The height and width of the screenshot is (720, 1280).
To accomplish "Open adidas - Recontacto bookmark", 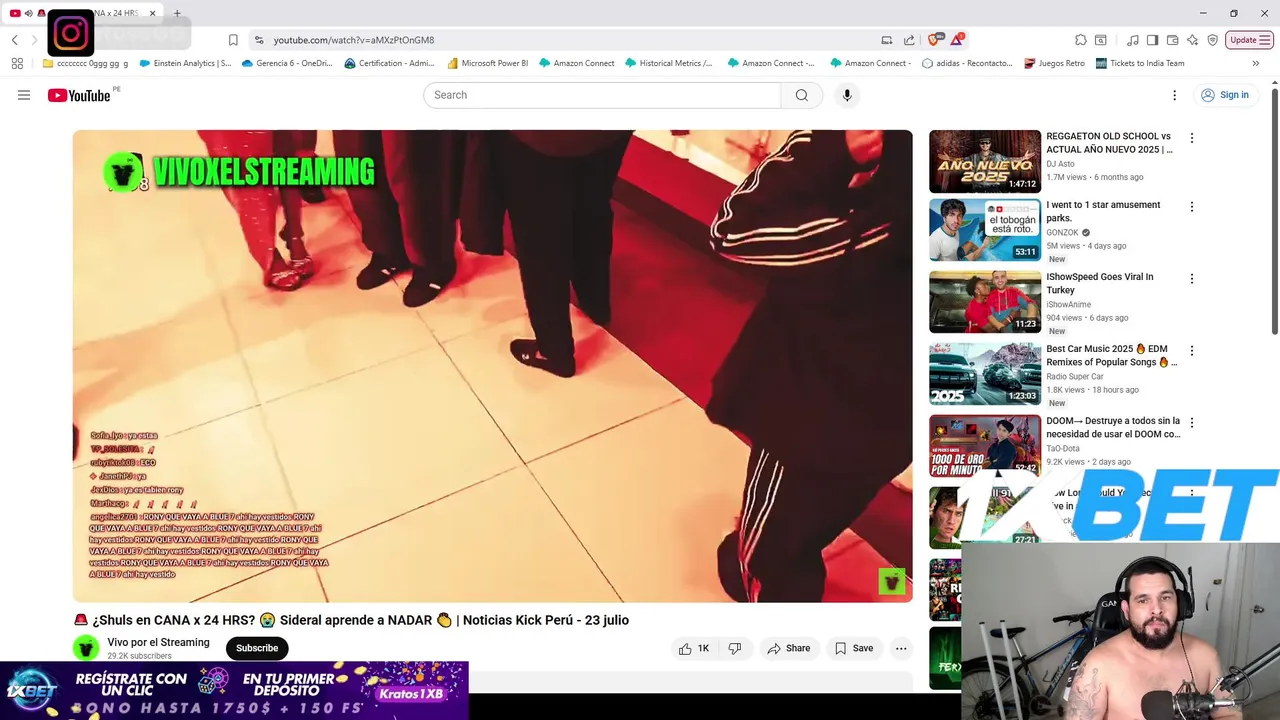I will tap(967, 63).
